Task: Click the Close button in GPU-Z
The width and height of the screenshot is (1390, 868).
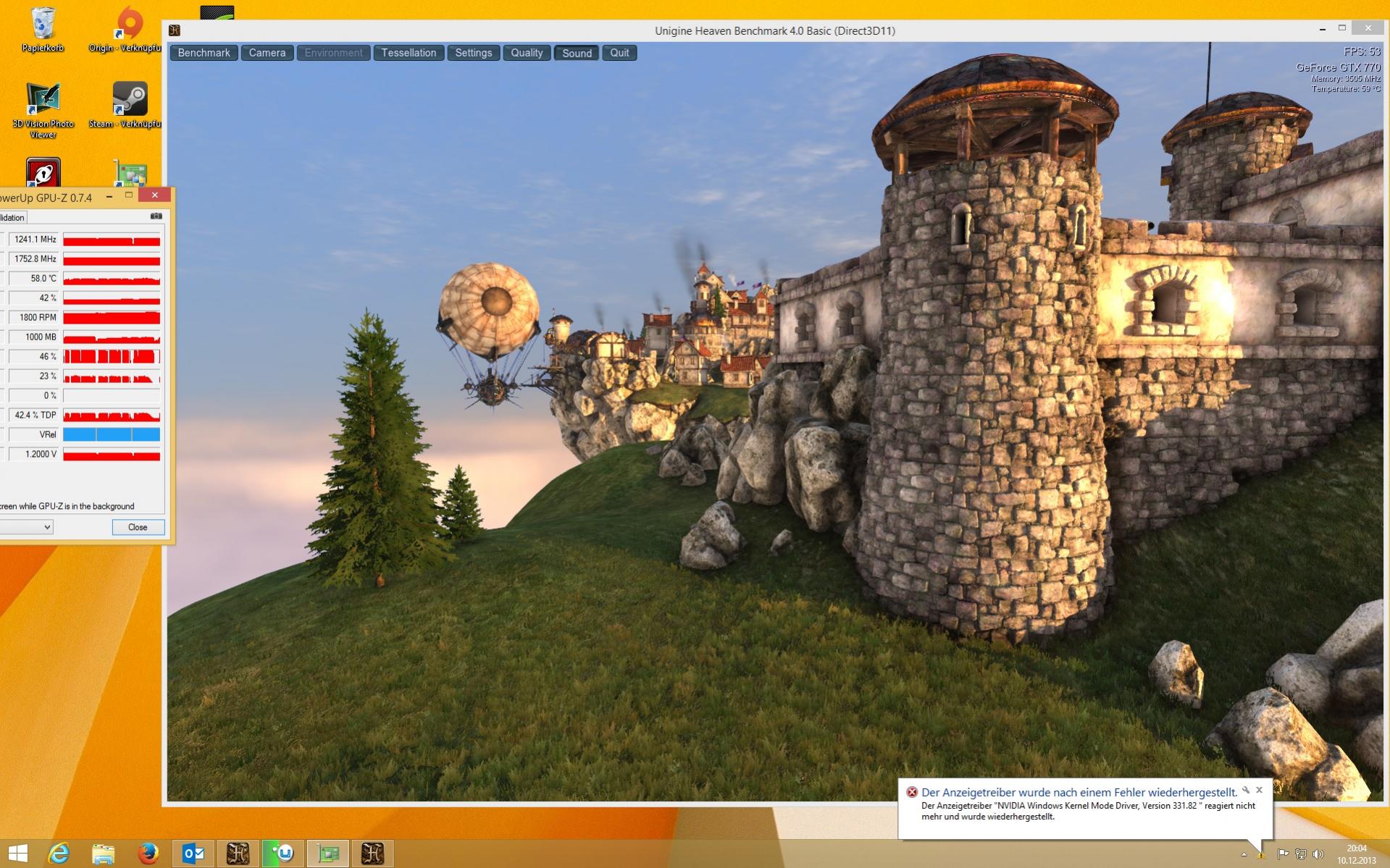Action: click(x=138, y=527)
